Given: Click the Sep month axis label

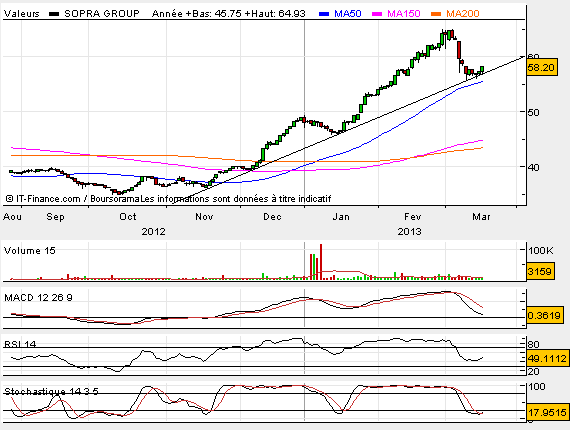Looking at the screenshot, I should point(55,217).
